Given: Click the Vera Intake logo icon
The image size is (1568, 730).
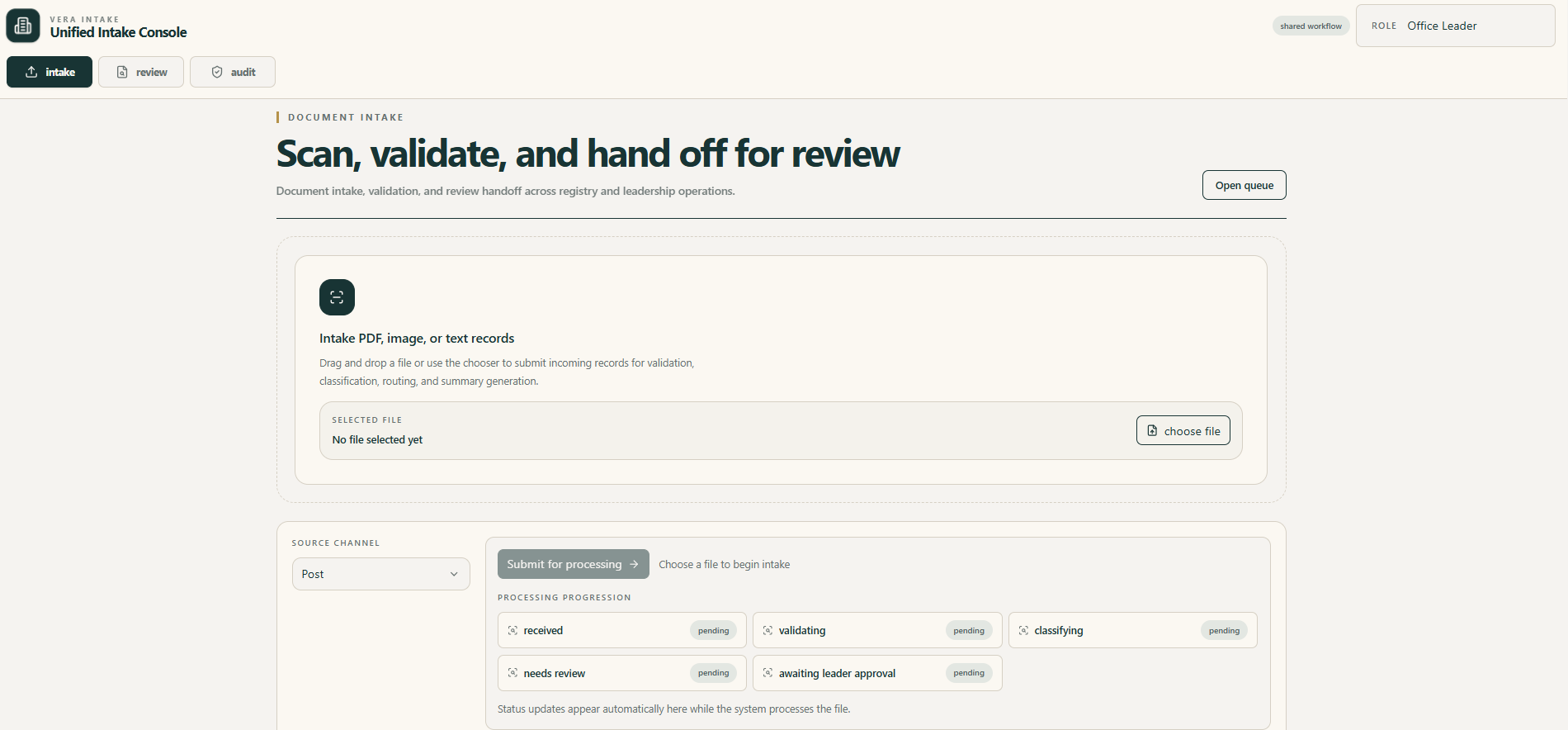Looking at the screenshot, I should point(23,26).
